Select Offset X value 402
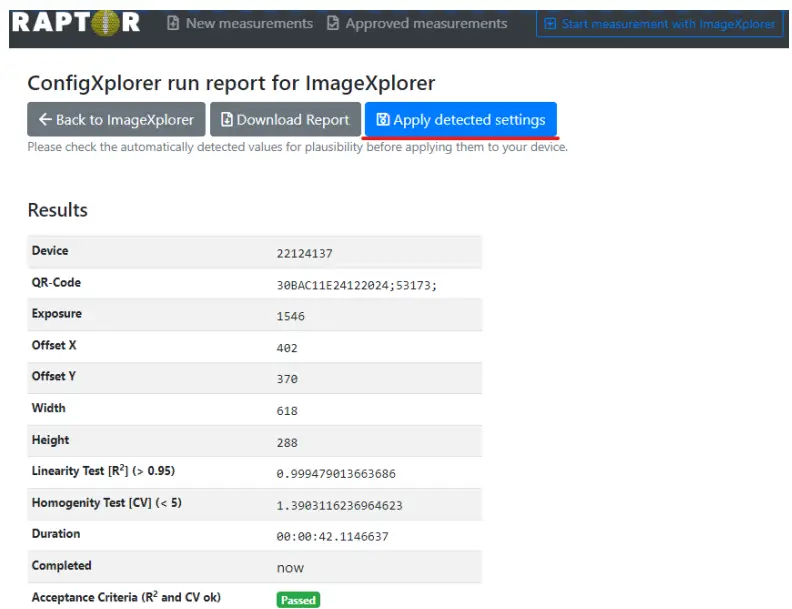Viewport: 792px width, 609px height. (x=287, y=348)
